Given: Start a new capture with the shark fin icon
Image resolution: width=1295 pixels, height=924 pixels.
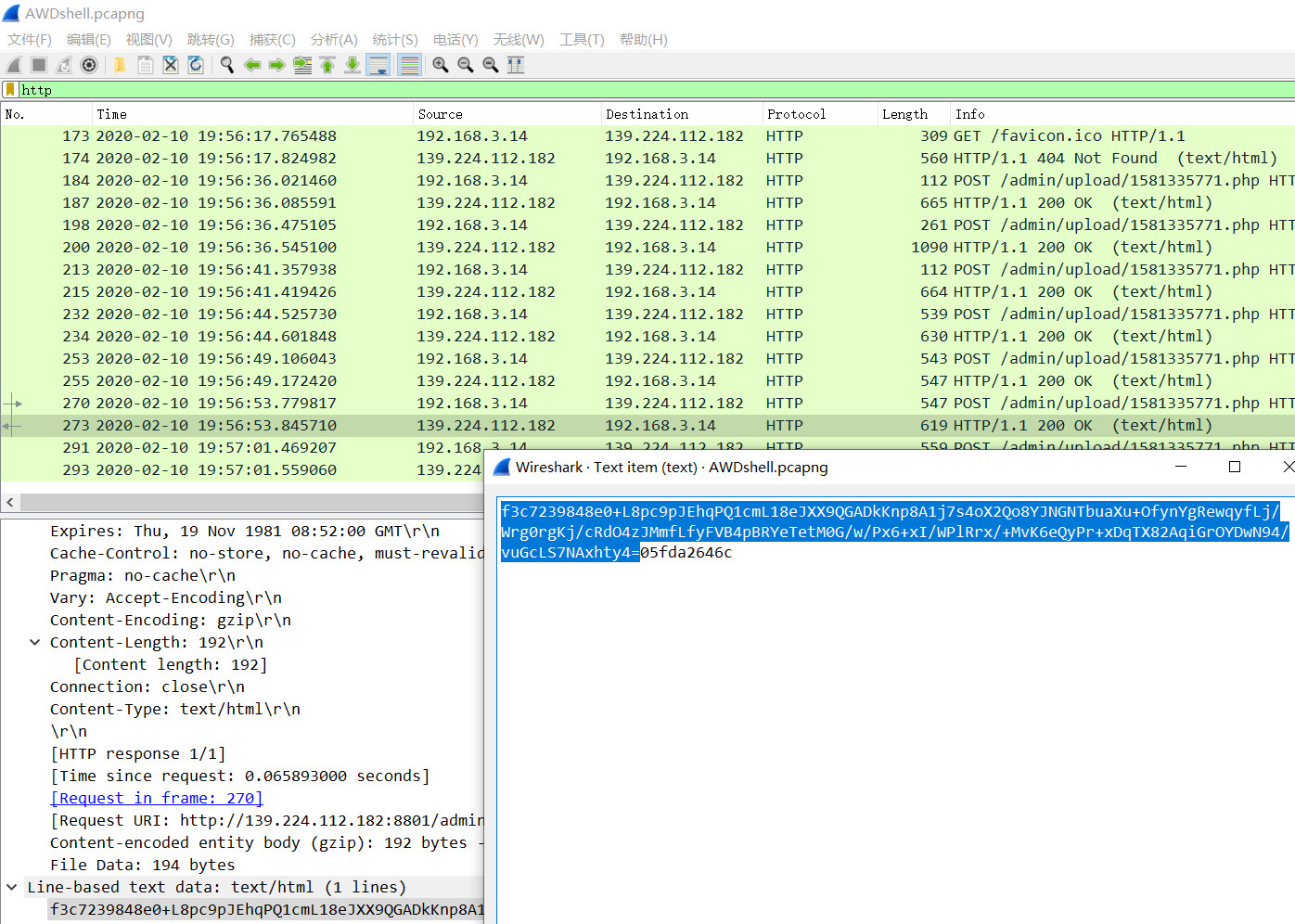Looking at the screenshot, I should (13, 64).
